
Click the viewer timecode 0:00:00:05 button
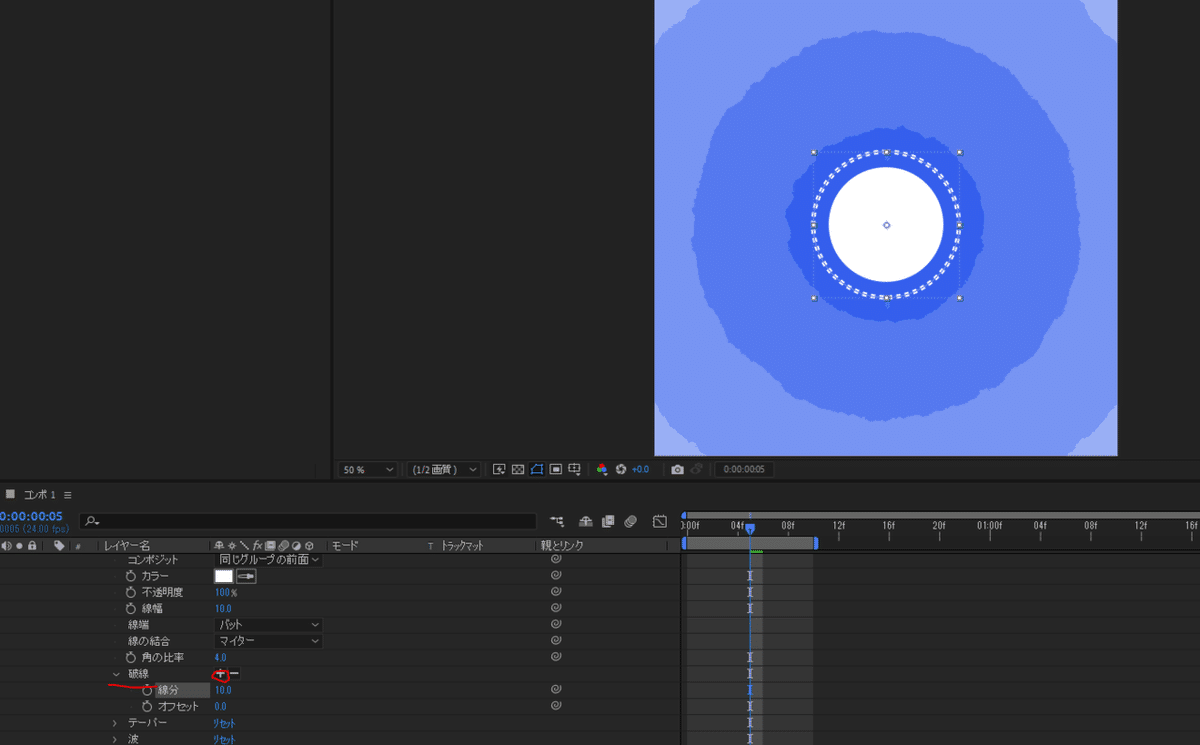tap(745, 469)
